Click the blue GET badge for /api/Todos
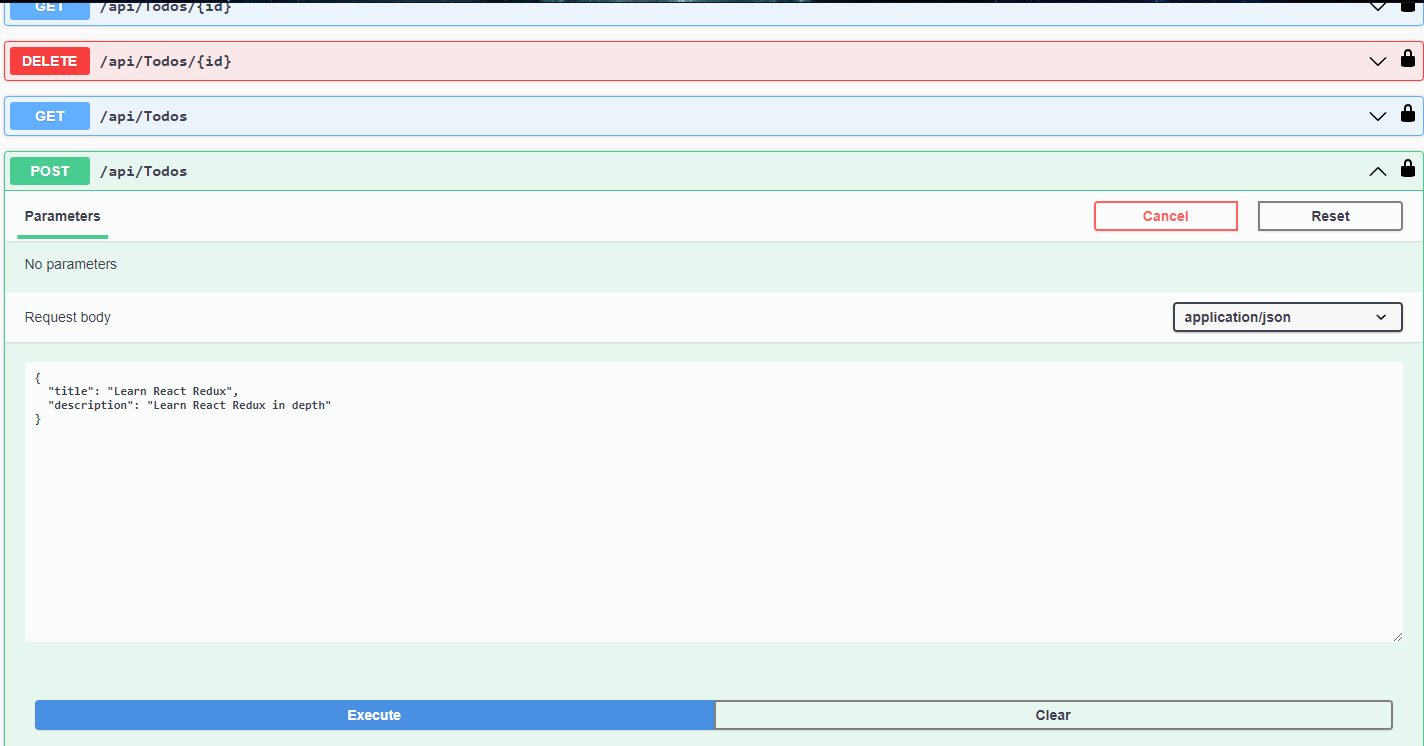This screenshot has width=1424, height=746. click(50, 116)
